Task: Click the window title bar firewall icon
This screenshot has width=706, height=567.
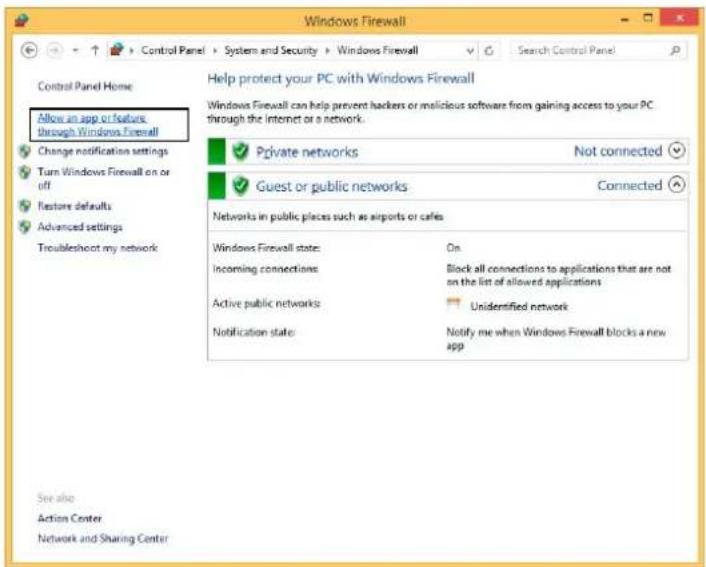Action: (21, 20)
